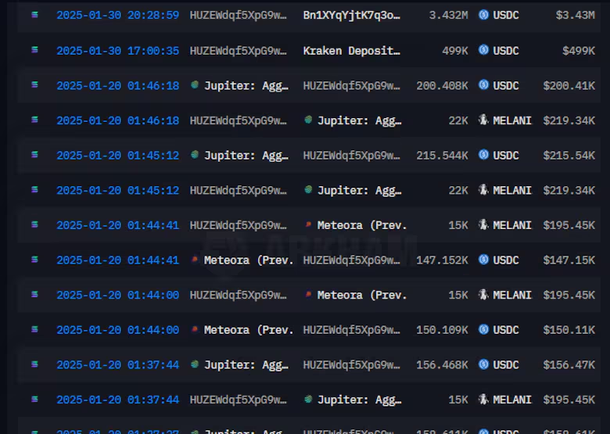This screenshot has height=434, width=610.
Task: Select the MELANI token label at 01:44:00
Action: (x=512, y=295)
